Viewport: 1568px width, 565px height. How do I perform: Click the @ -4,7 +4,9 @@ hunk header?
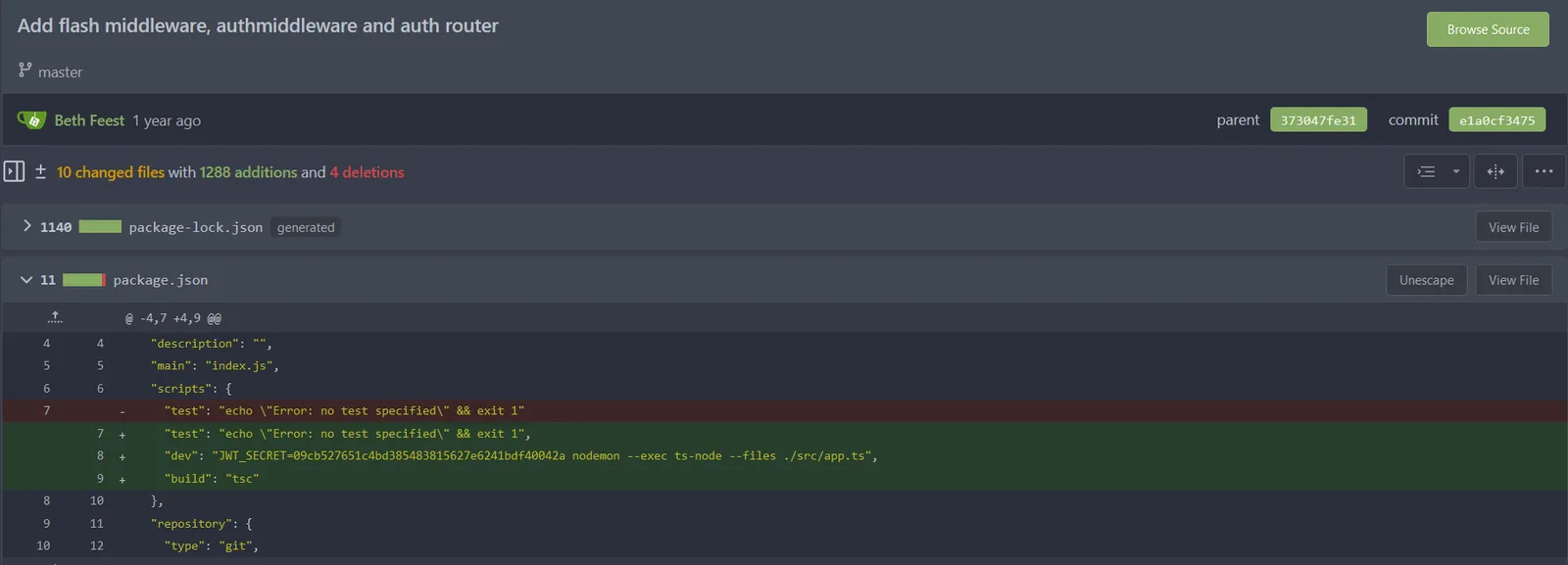coord(173,318)
